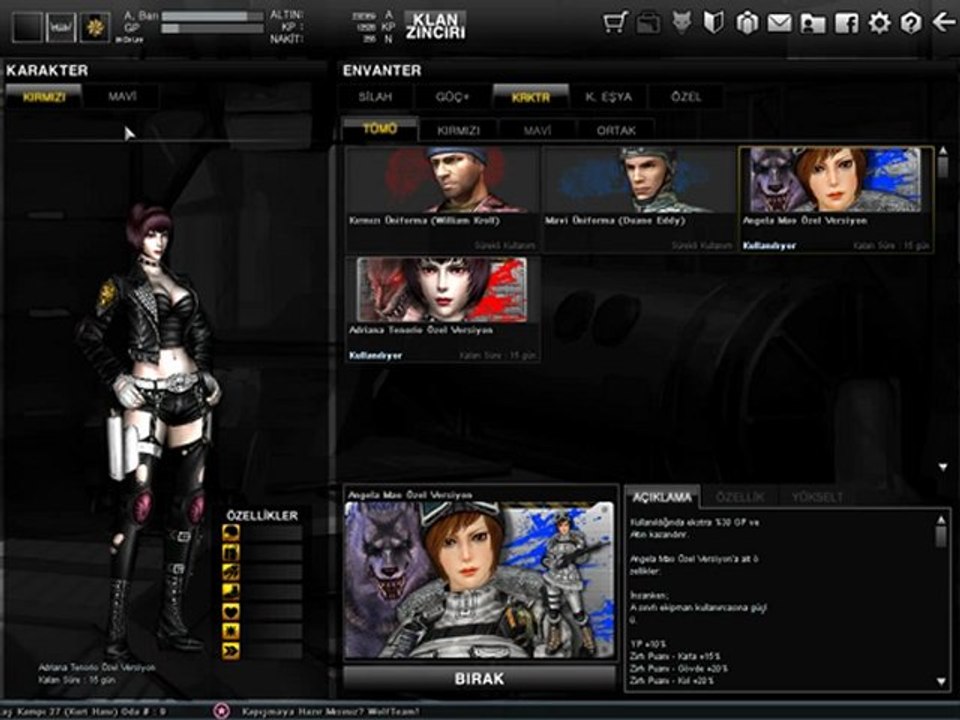Click the body armor attribute icon
Screen dimensions: 960x720
[231, 552]
